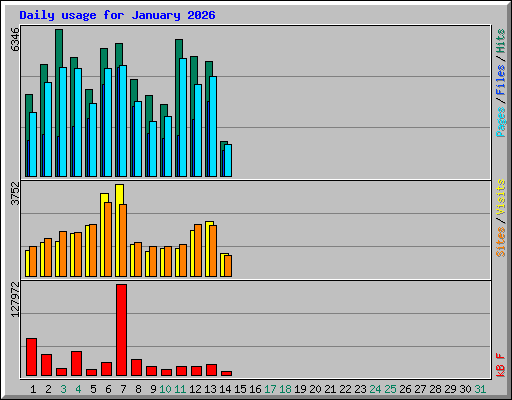Click green weekend day 10 label
The height and width of the screenshot is (400, 512).
click(165, 389)
